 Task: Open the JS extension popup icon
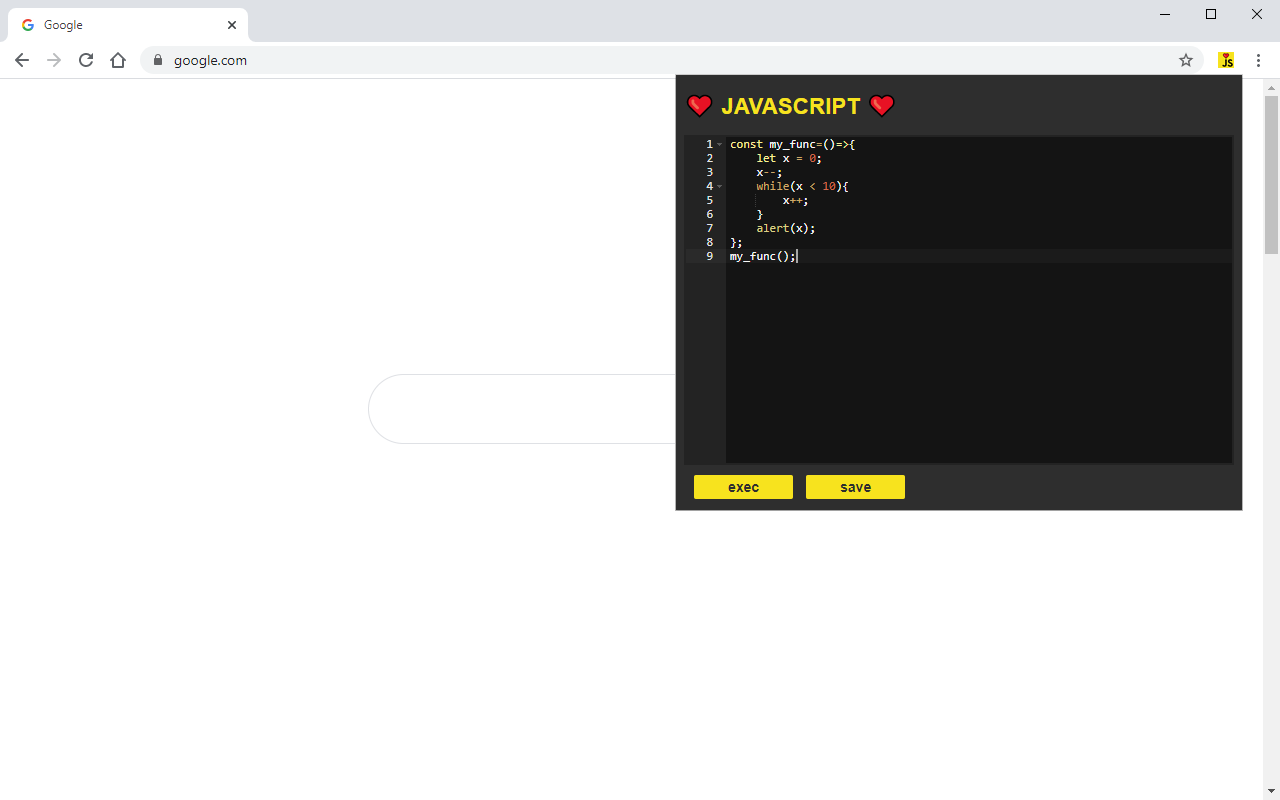click(1226, 60)
